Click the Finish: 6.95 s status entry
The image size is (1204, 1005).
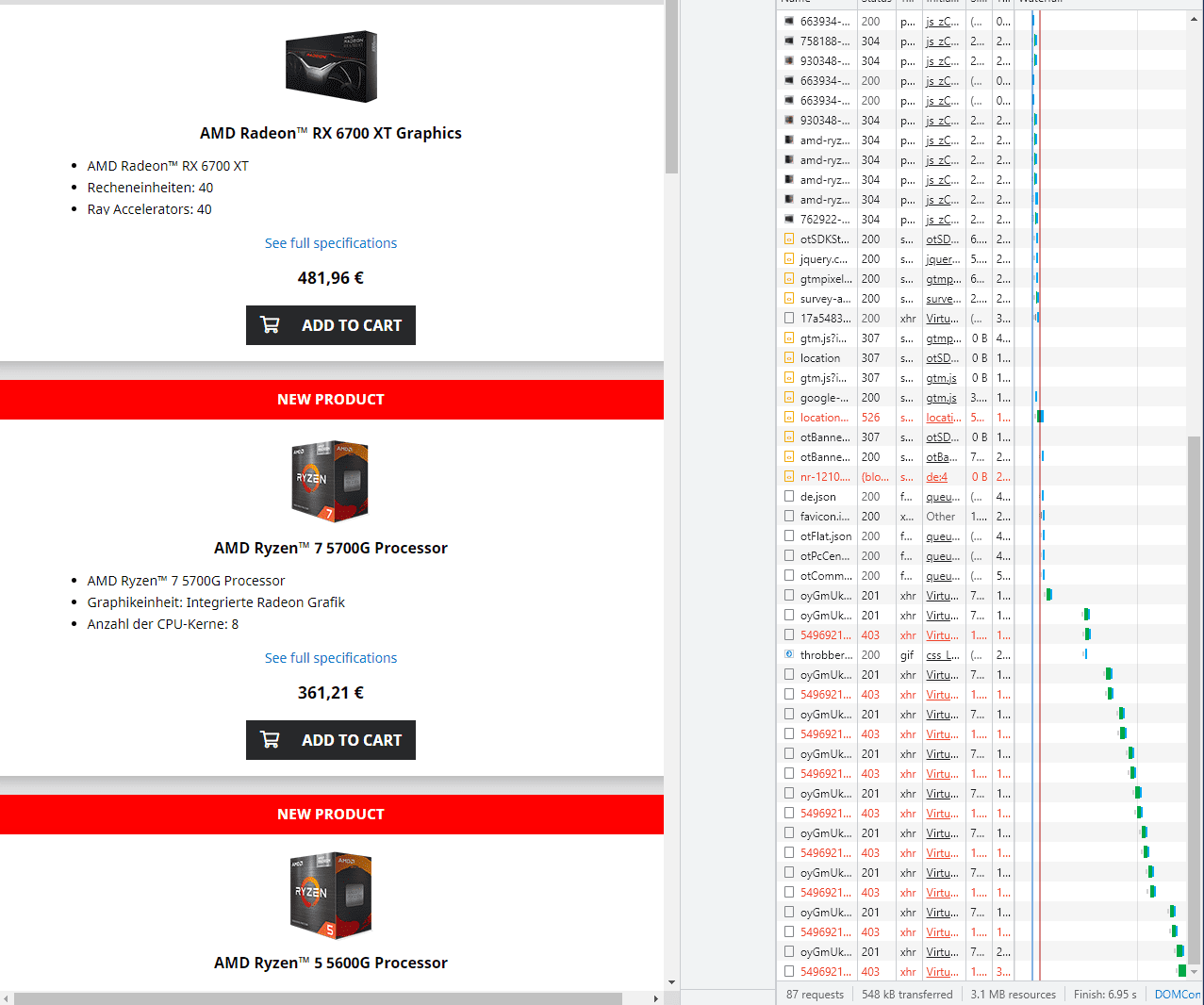tap(1105, 995)
